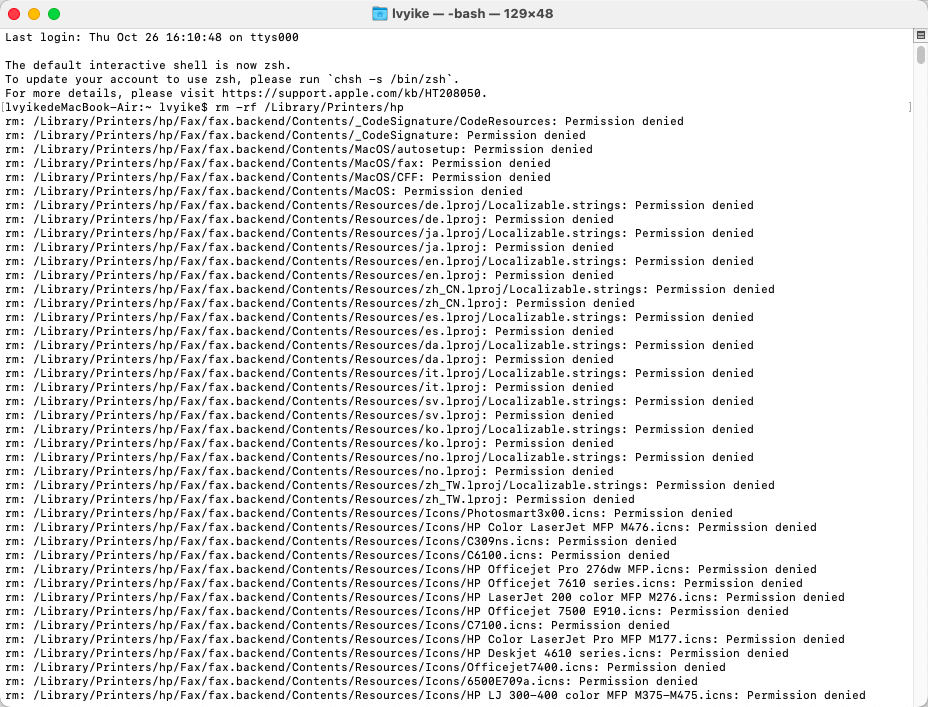Click the "HP Officejet 7610 series.icns" line

pyautogui.click(x=404, y=583)
